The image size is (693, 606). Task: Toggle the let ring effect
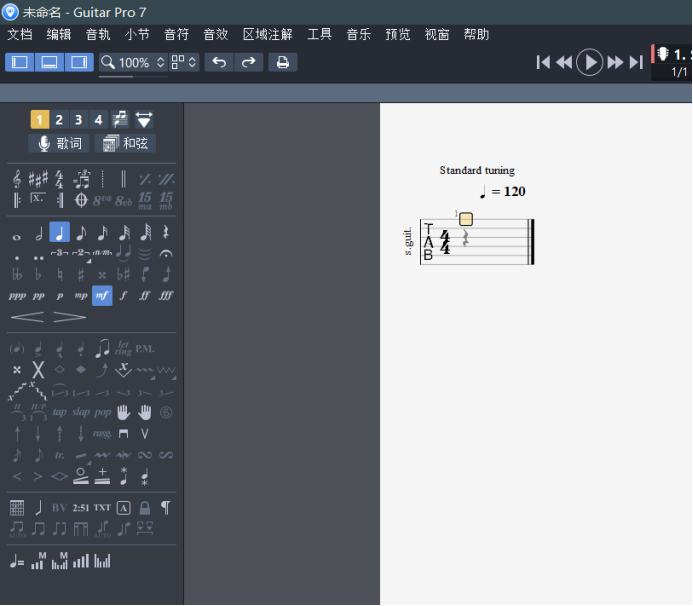123,349
